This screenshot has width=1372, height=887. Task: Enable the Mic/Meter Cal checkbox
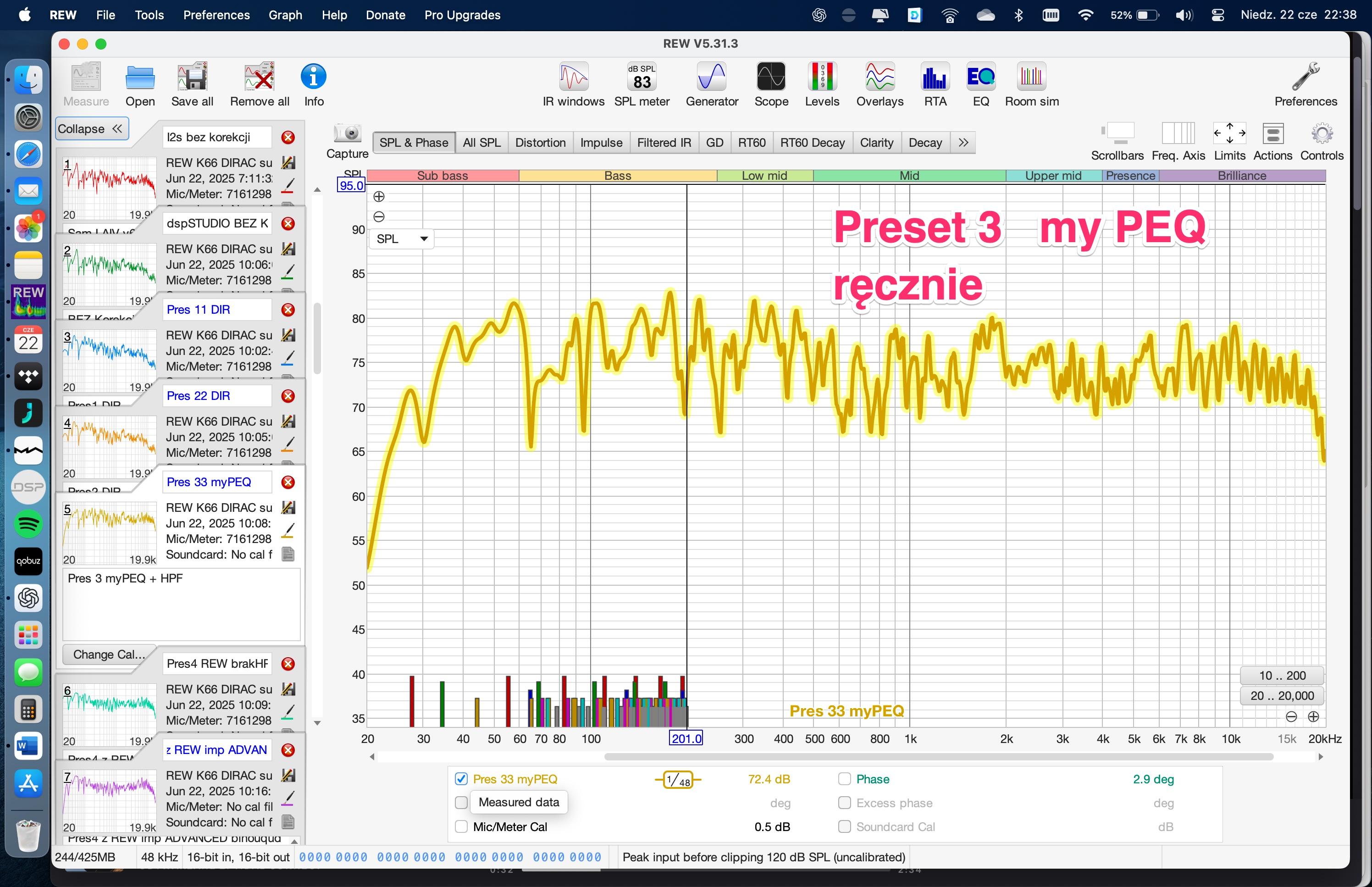tap(461, 826)
